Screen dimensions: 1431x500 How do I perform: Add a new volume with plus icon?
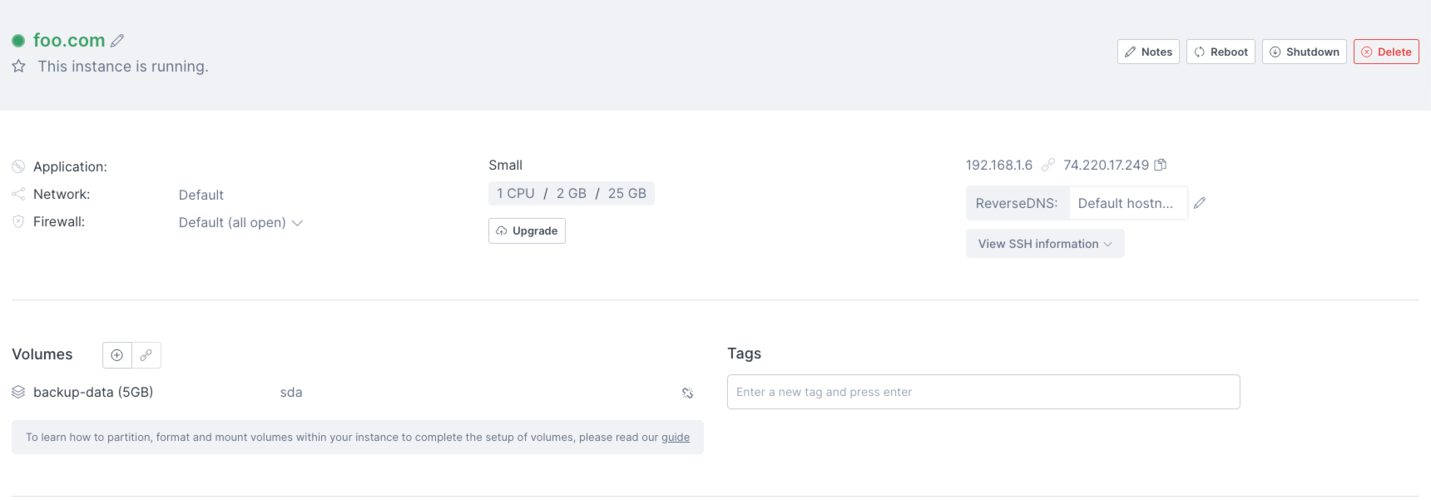click(117, 355)
